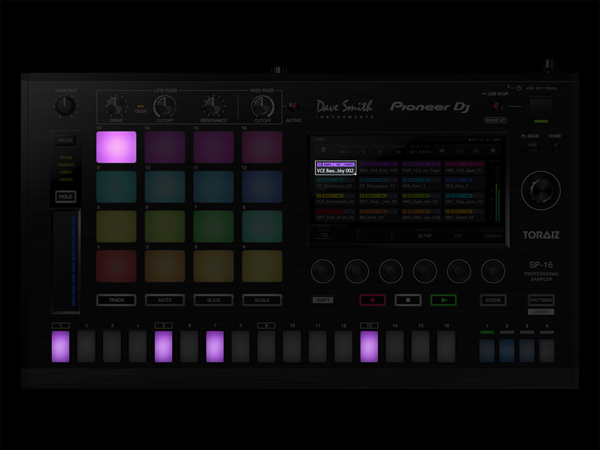Tap the OneShot trigger mode value

tap(492, 236)
